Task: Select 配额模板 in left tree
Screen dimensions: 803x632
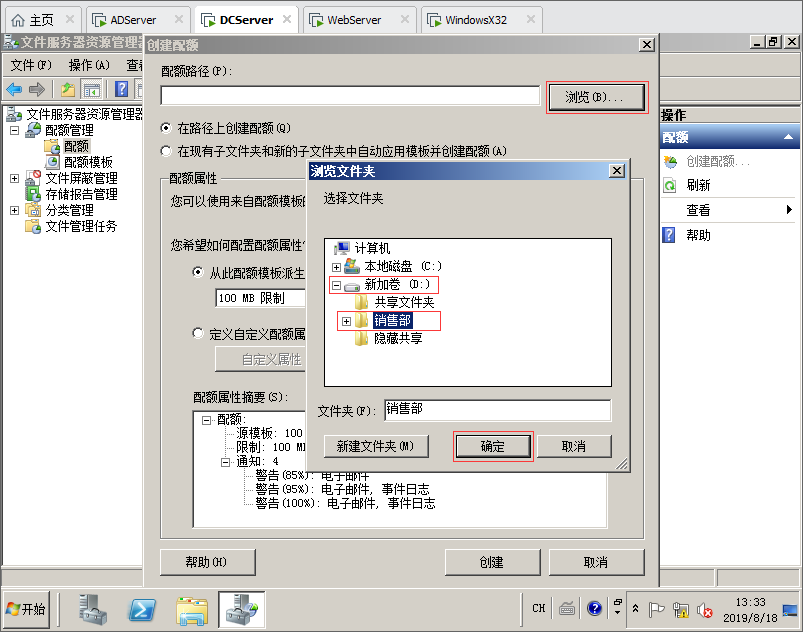Action: (x=88, y=162)
